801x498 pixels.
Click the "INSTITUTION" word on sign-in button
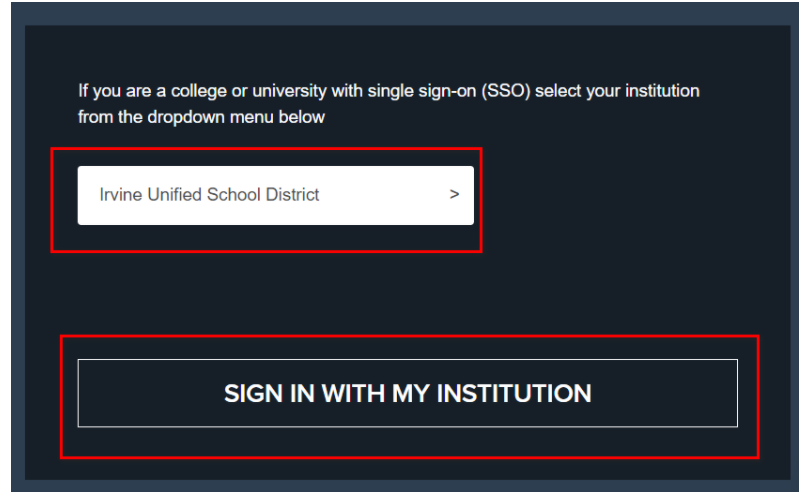coord(513,393)
